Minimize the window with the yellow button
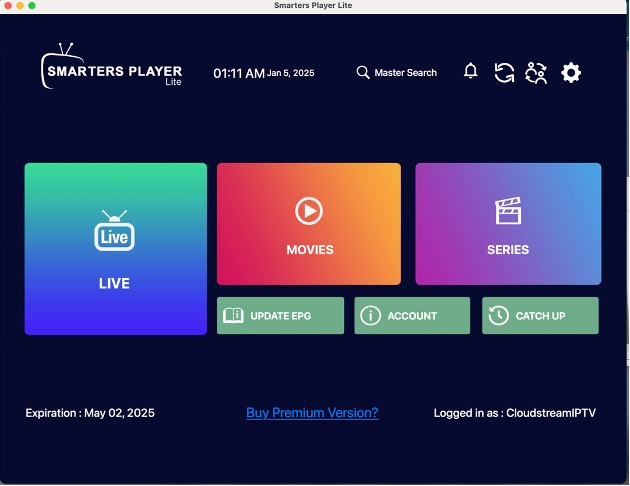This screenshot has height=486, width=630. click(20, 5)
